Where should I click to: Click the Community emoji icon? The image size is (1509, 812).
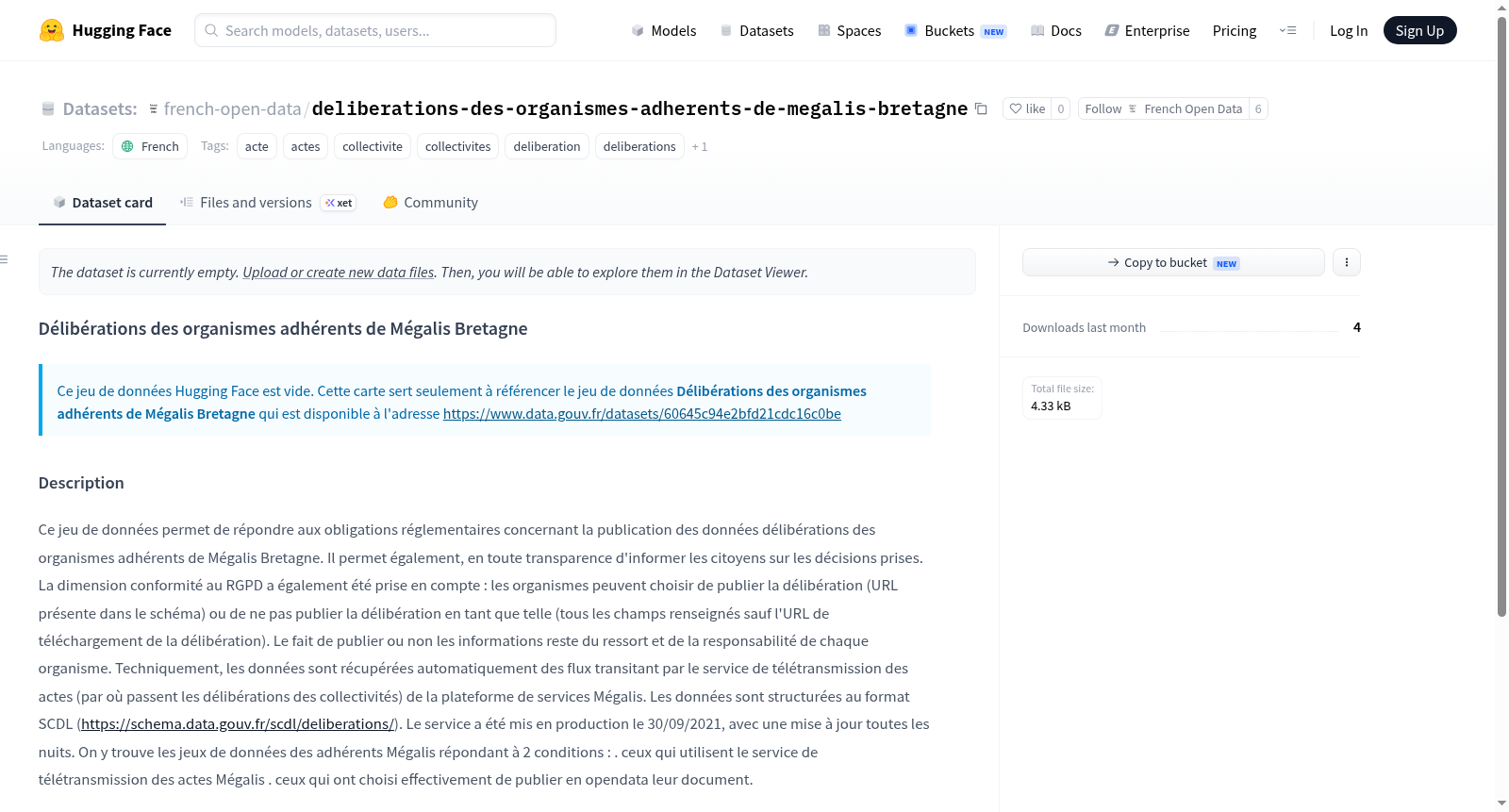point(390,202)
